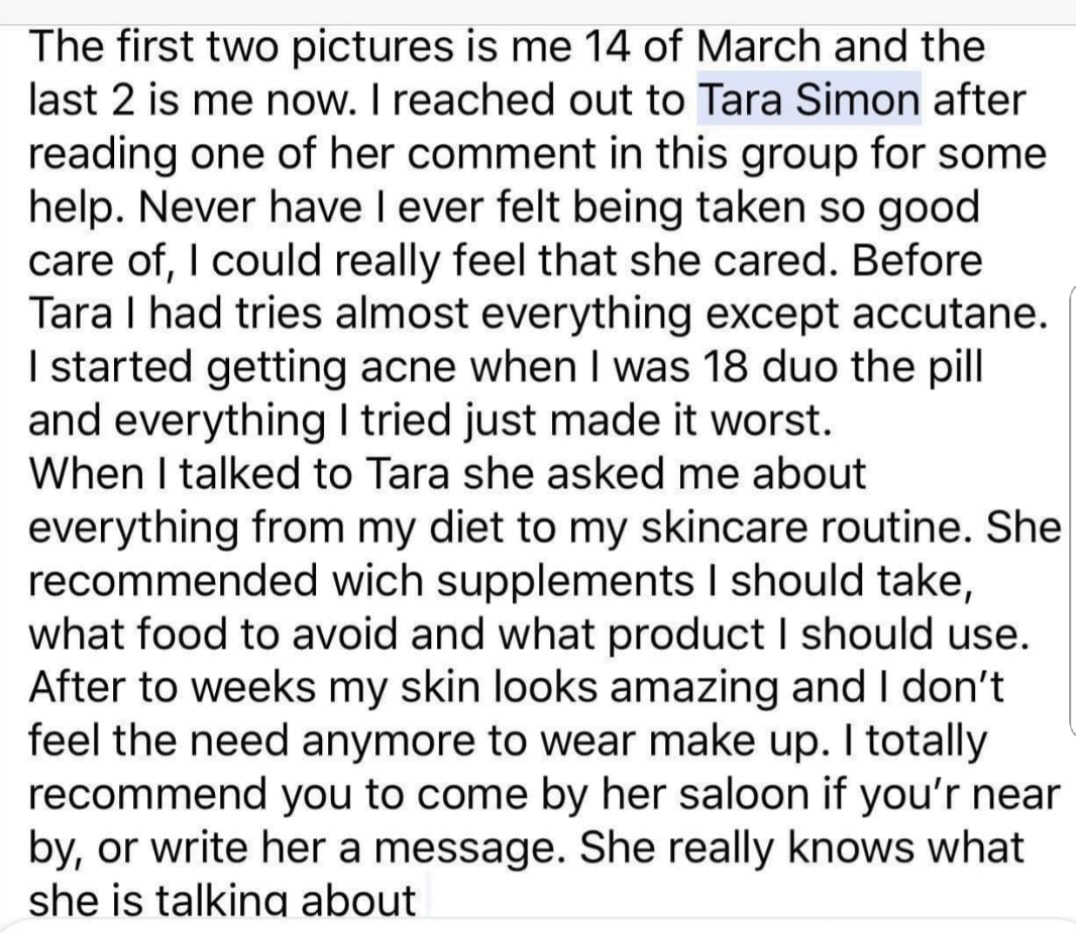Screen dimensions: 1076x933
Task: Click the phrase "she is talking about"
Action: click(222, 901)
